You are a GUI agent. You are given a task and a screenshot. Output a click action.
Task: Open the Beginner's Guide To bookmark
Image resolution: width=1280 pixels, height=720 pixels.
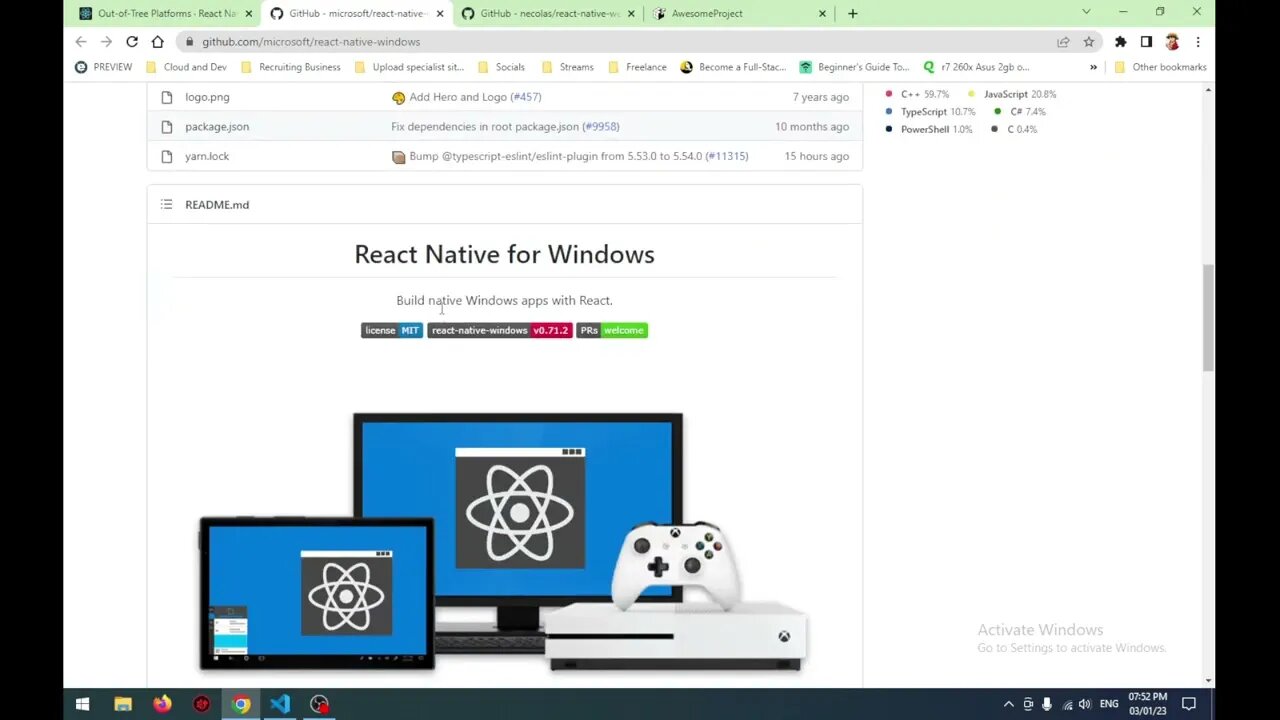pyautogui.click(x=855, y=67)
